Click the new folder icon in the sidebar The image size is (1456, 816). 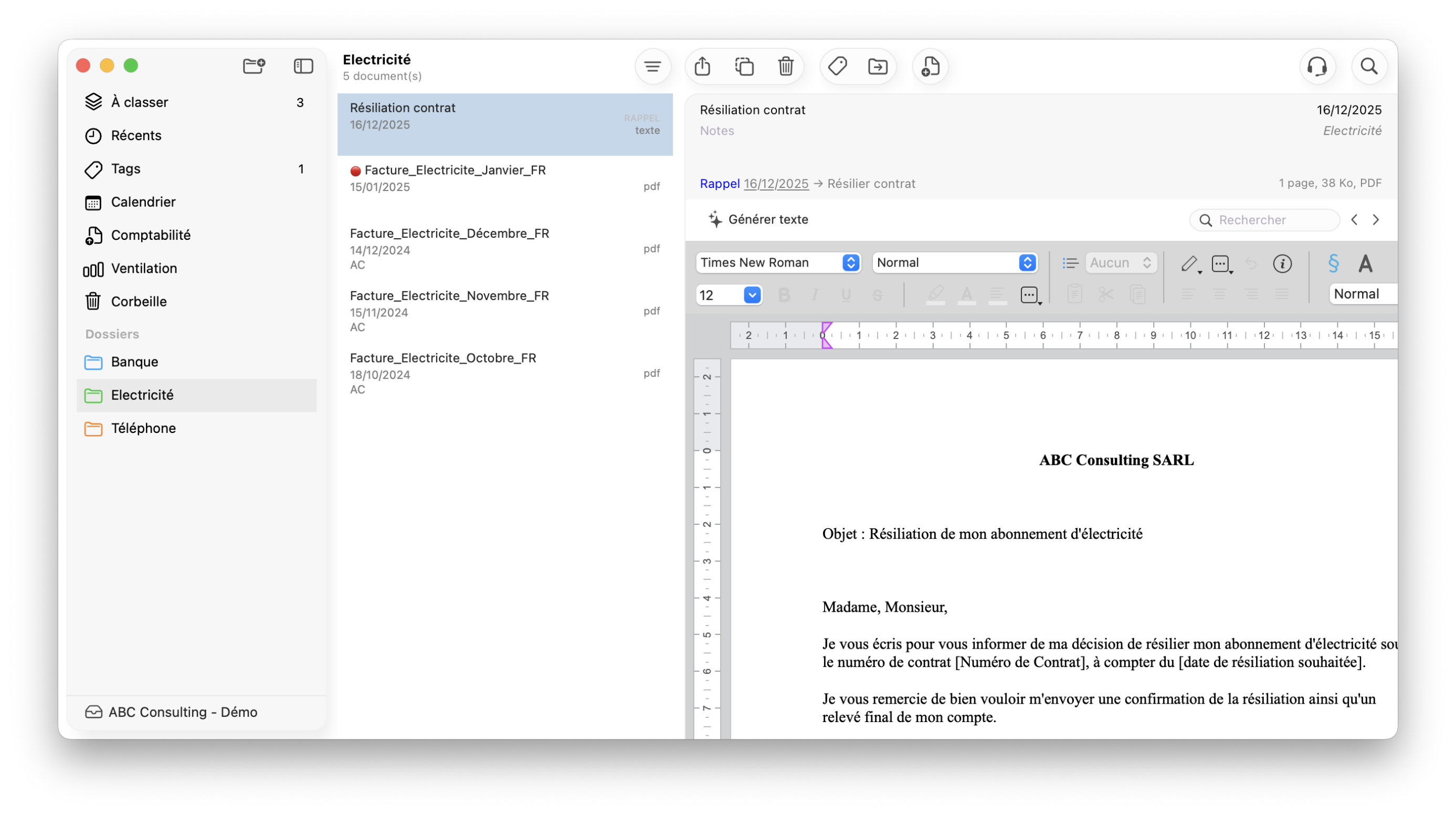click(x=254, y=66)
